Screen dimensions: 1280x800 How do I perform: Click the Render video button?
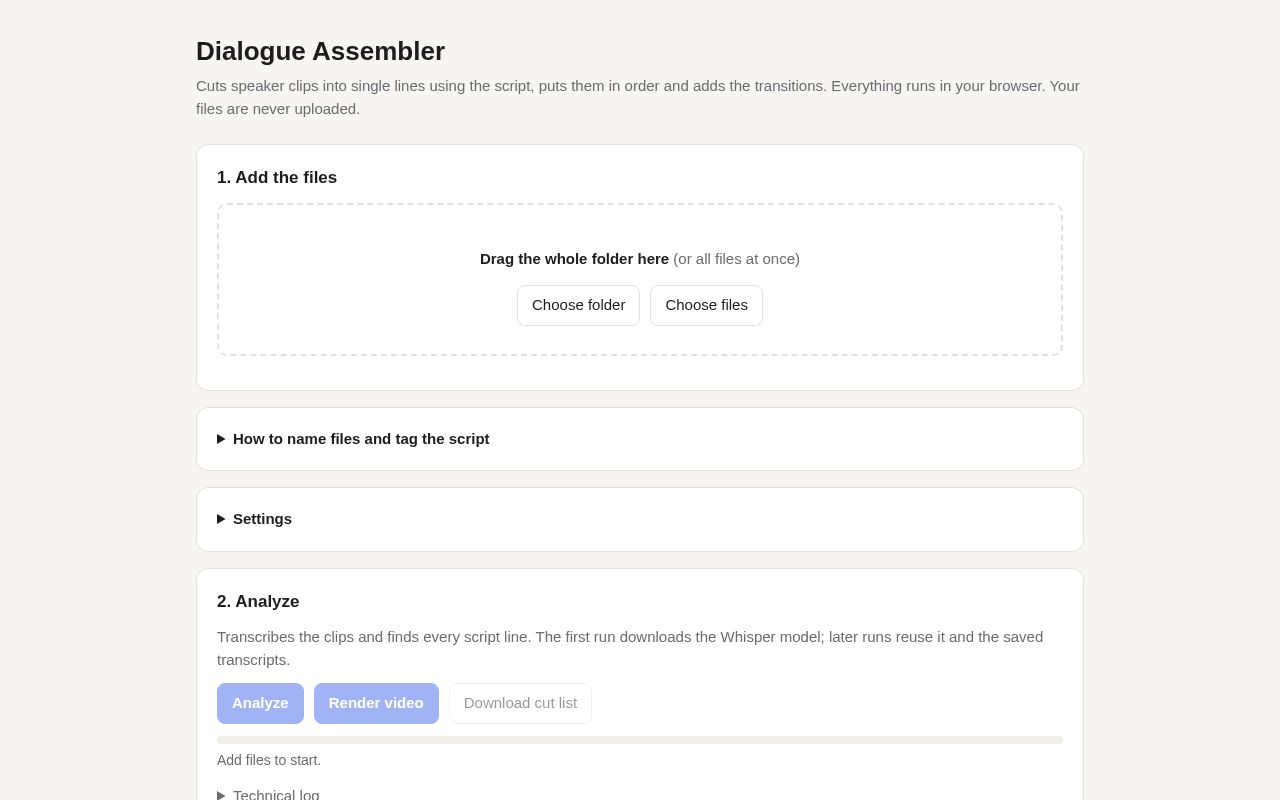(376, 703)
